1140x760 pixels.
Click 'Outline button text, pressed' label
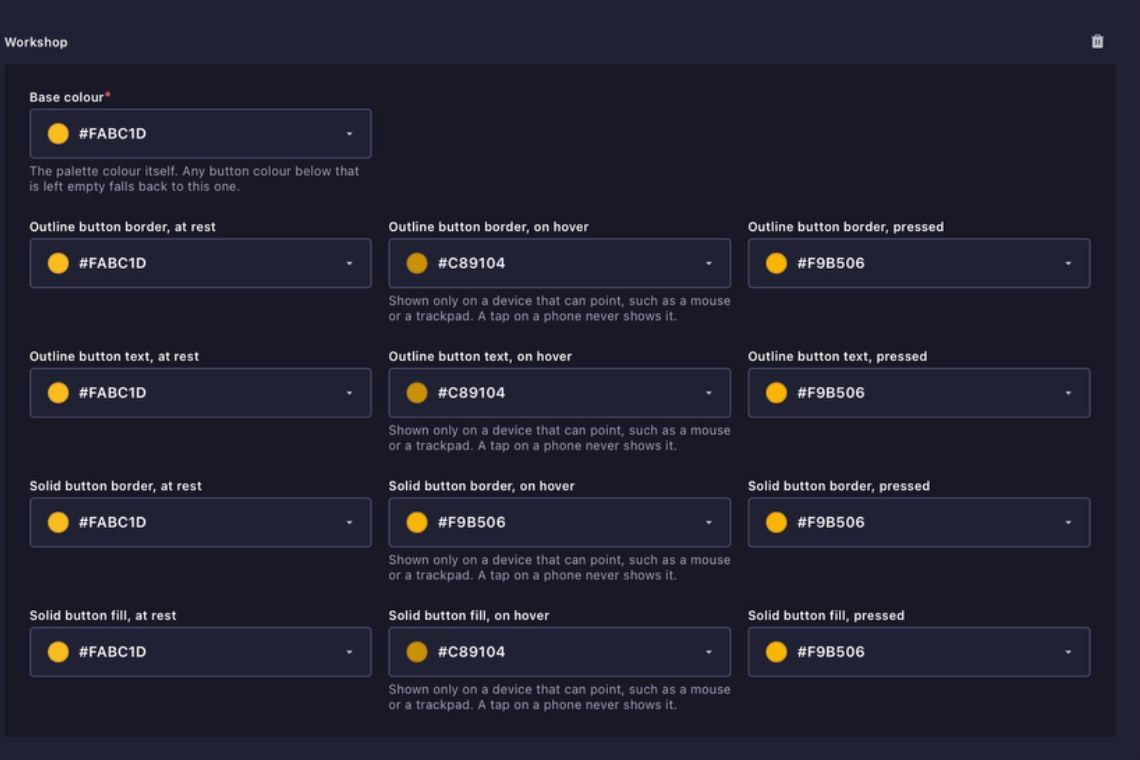tap(838, 356)
